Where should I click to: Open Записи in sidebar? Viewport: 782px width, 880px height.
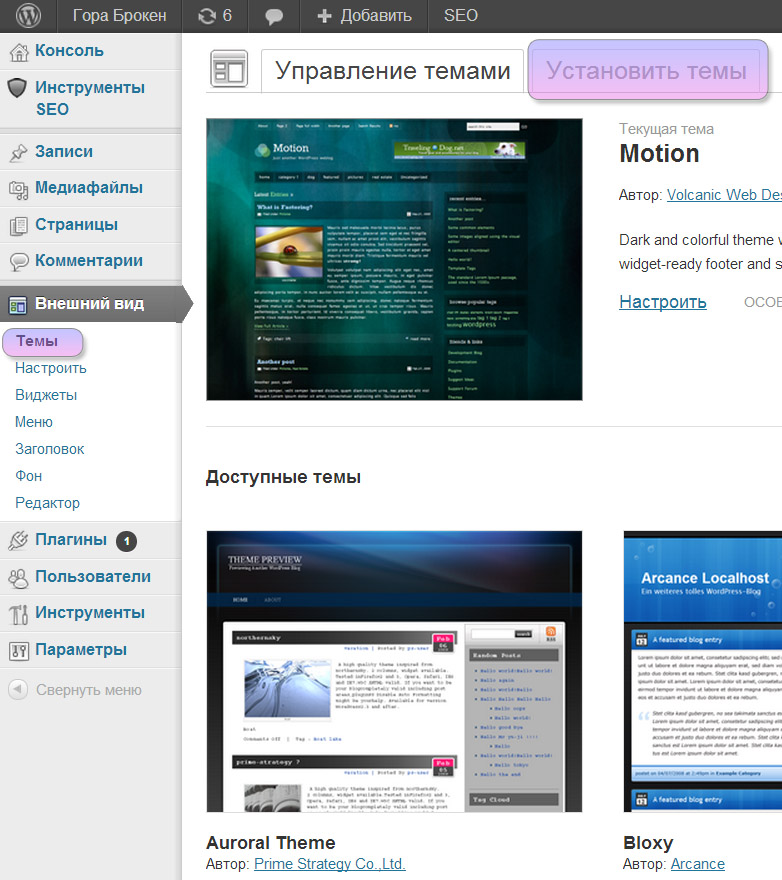coord(64,152)
